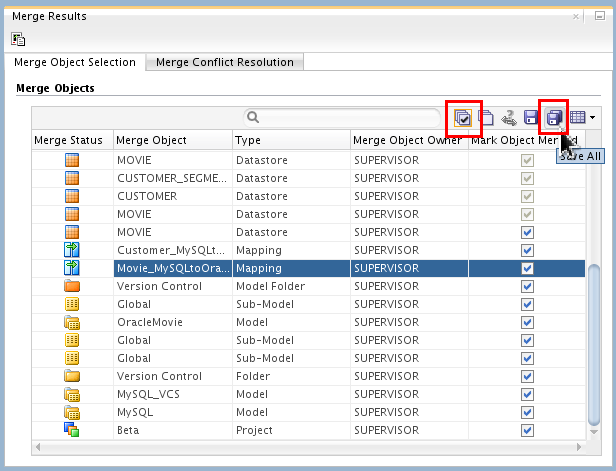Image resolution: width=616 pixels, height=471 pixels.
Task: Uncheck Mark Object Merged for Movie_MySQLtoOracle mapping
Action: tap(527, 269)
